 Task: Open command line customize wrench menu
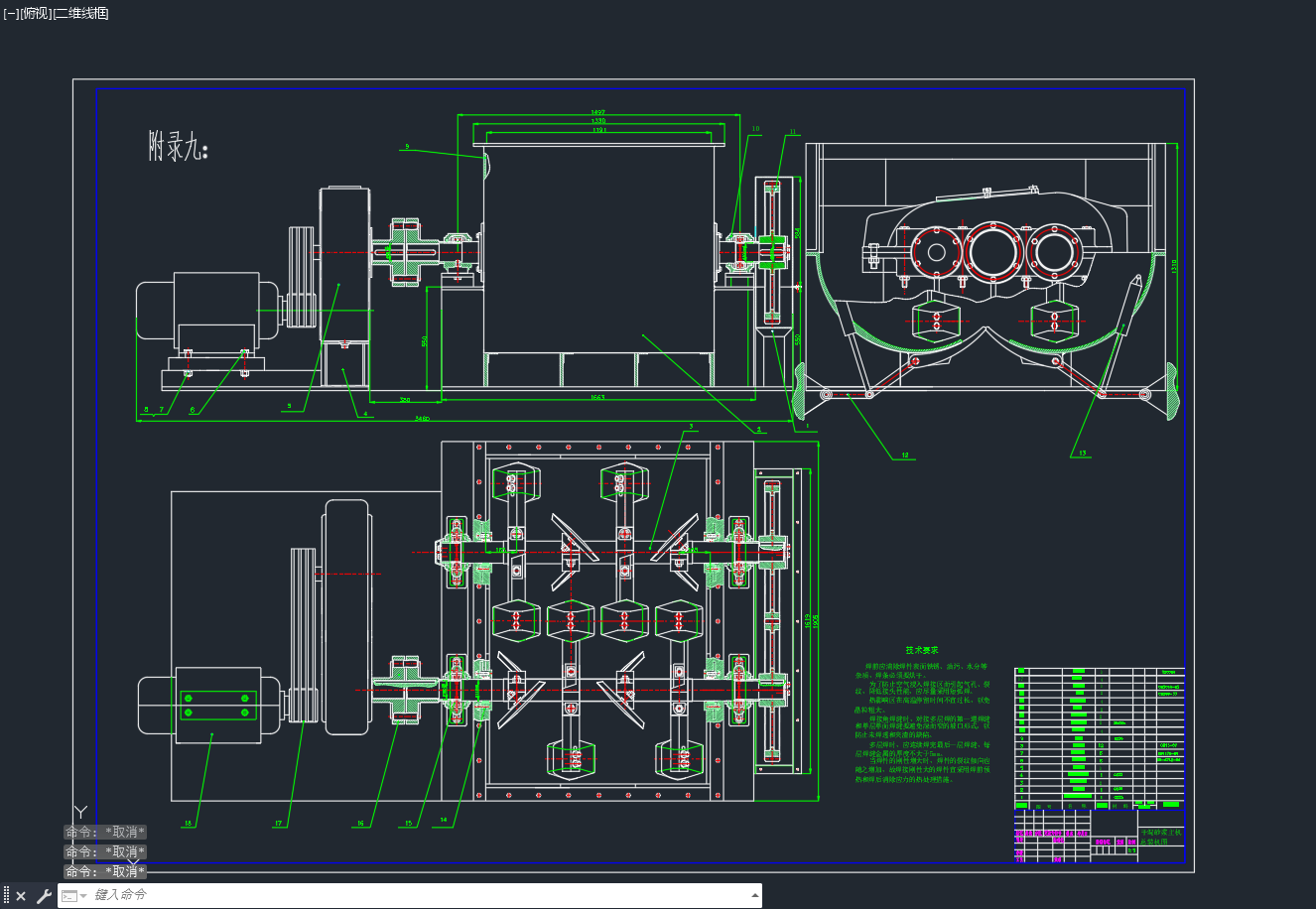pyautogui.click(x=44, y=896)
